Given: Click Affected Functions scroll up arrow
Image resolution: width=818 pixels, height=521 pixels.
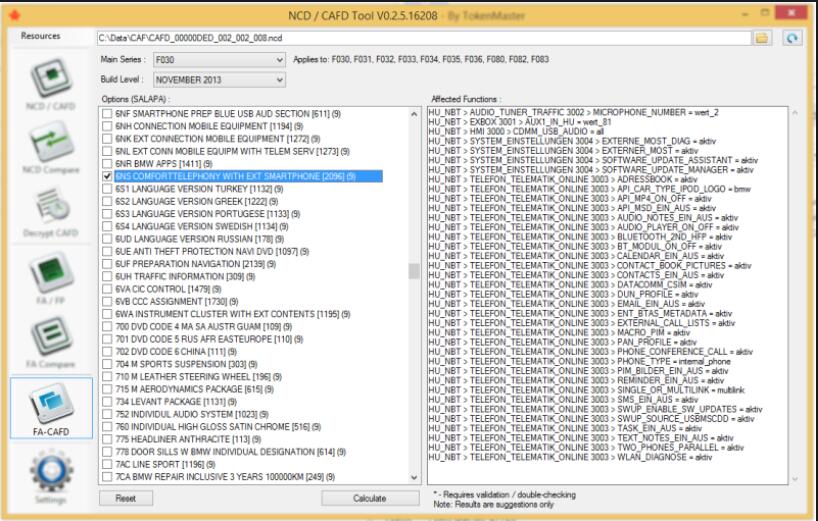Looking at the screenshot, I should coord(795,113).
